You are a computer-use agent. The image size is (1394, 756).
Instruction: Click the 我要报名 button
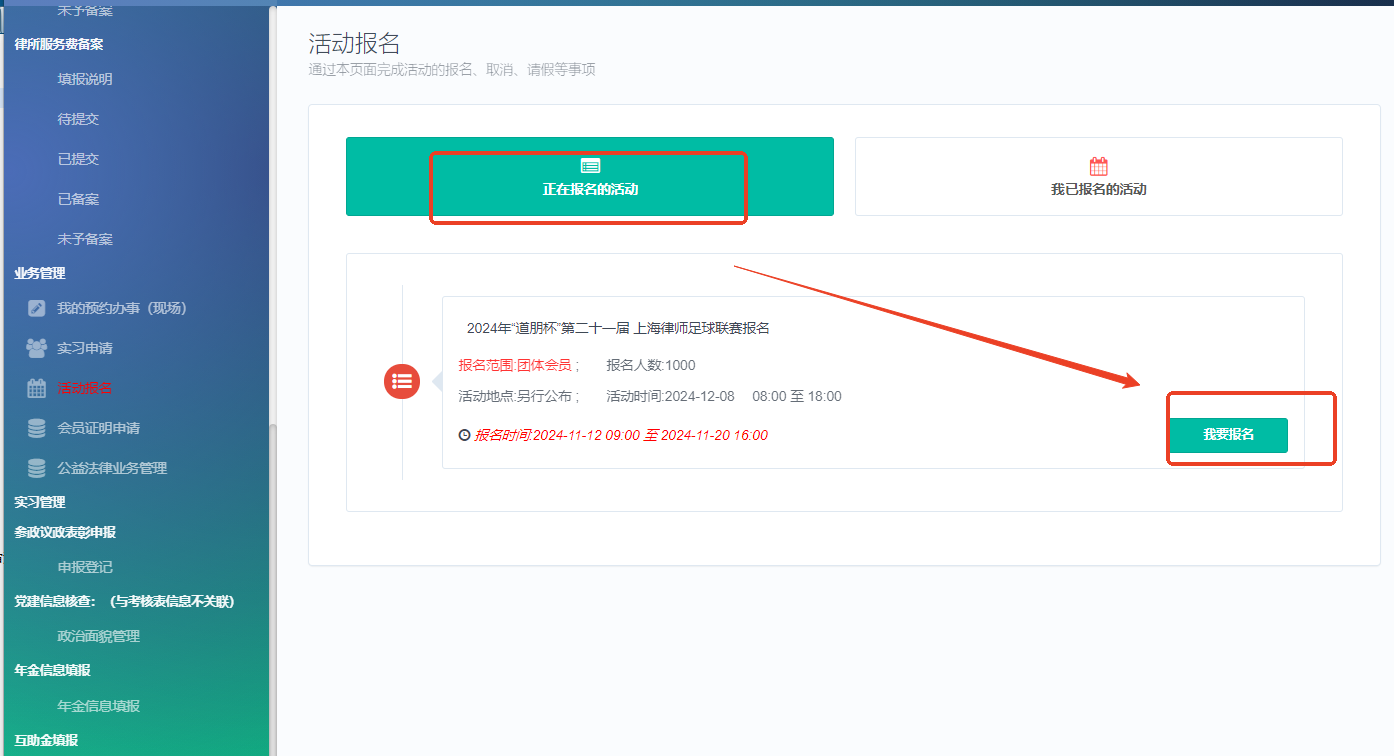pos(1228,435)
